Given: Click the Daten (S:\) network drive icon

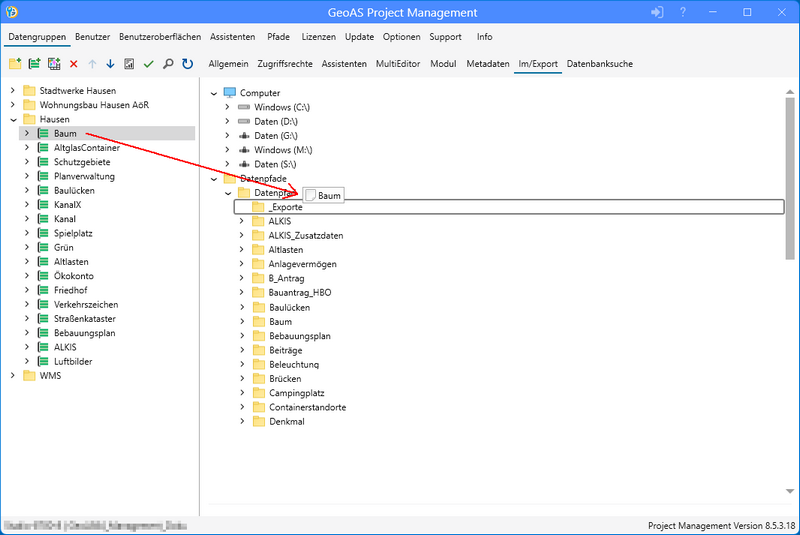Looking at the screenshot, I should [244, 164].
